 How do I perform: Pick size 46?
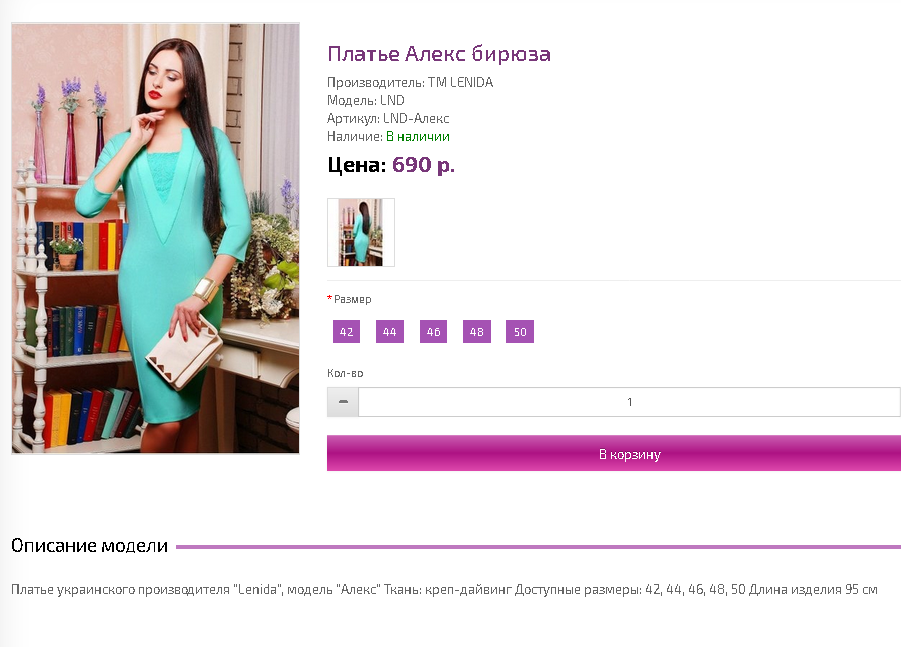tap(433, 332)
